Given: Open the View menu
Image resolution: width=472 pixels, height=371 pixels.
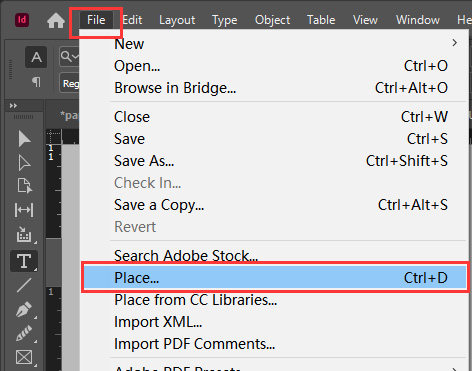Looking at the screenshot, I should [365, 20].
